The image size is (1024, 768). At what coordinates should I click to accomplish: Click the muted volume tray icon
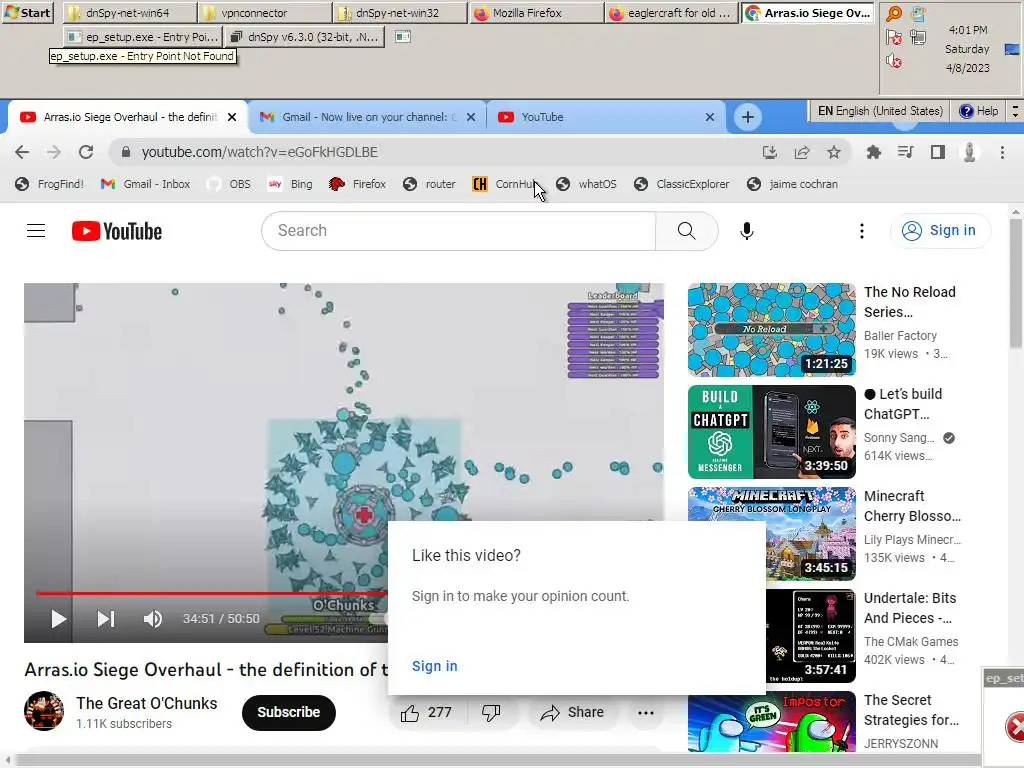894,61
